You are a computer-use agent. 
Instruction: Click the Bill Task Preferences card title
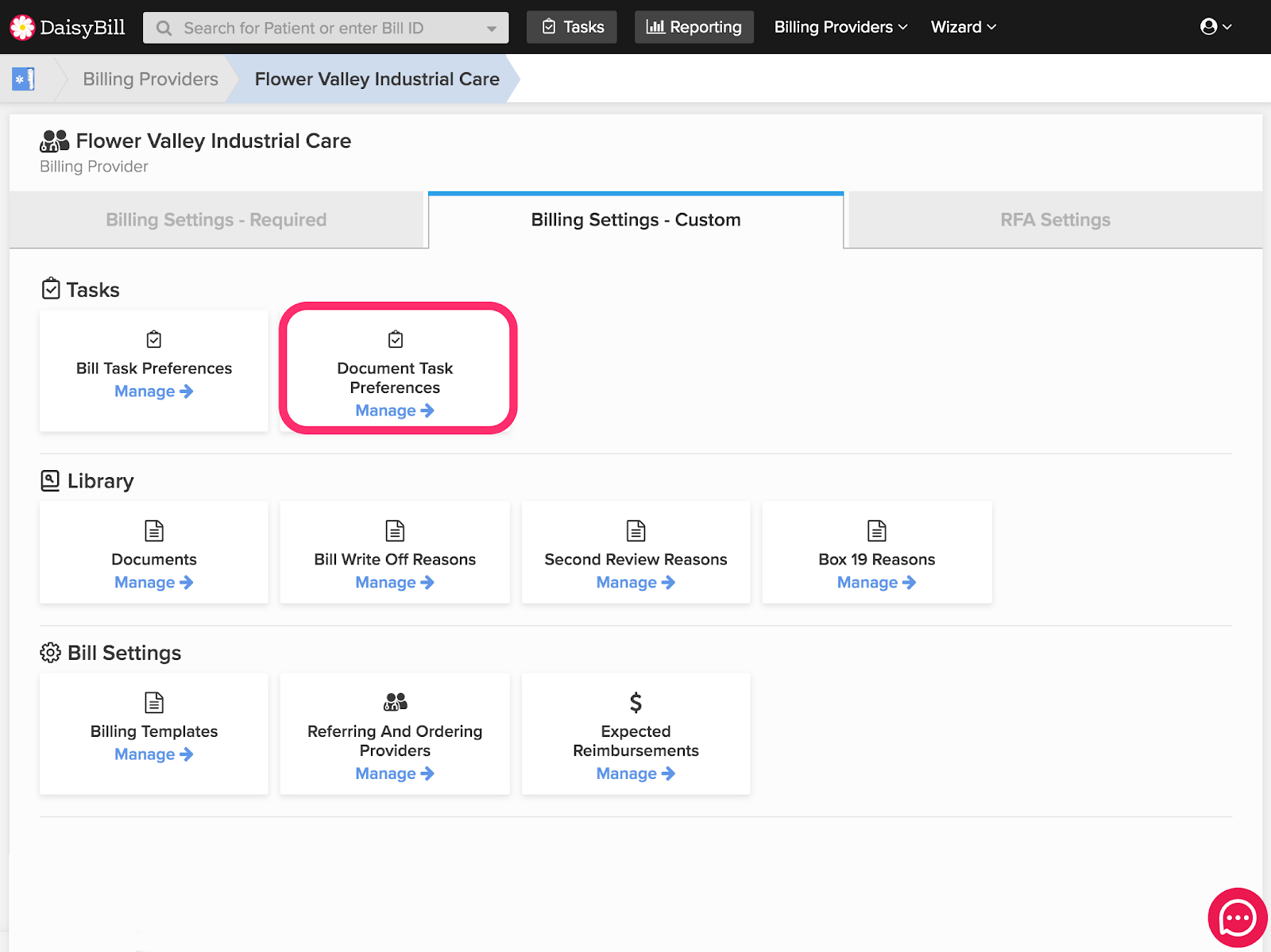point(154,368)
